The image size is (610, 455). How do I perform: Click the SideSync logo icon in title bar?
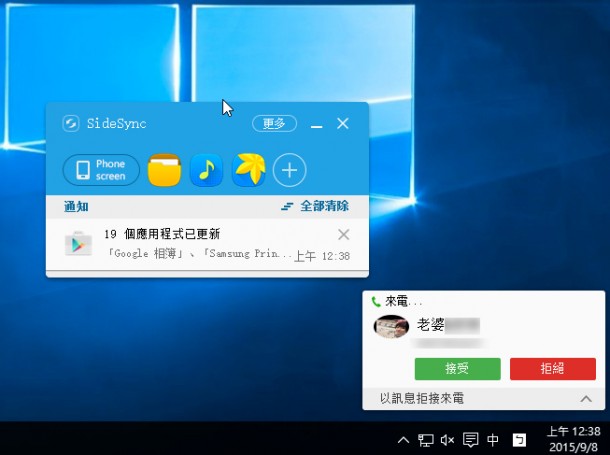(x=71, y=124)
